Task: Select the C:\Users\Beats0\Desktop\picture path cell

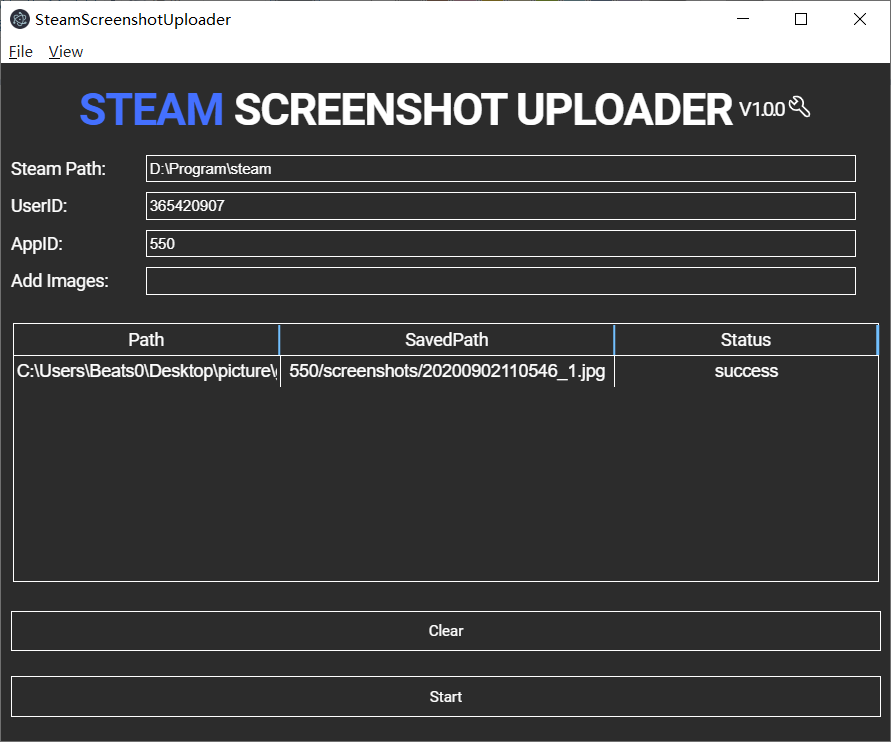Action: (x=147, y=371)
